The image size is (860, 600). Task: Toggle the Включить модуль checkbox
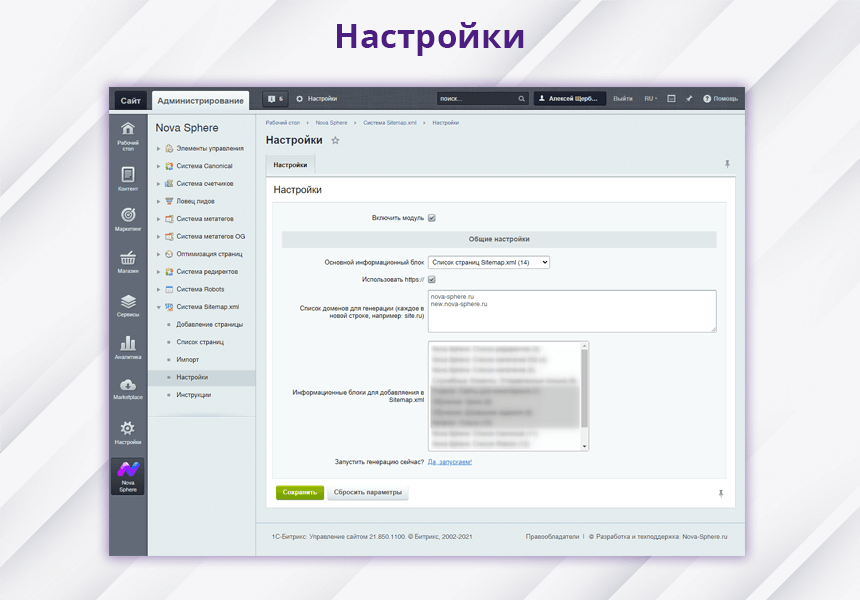click(432, 218)
